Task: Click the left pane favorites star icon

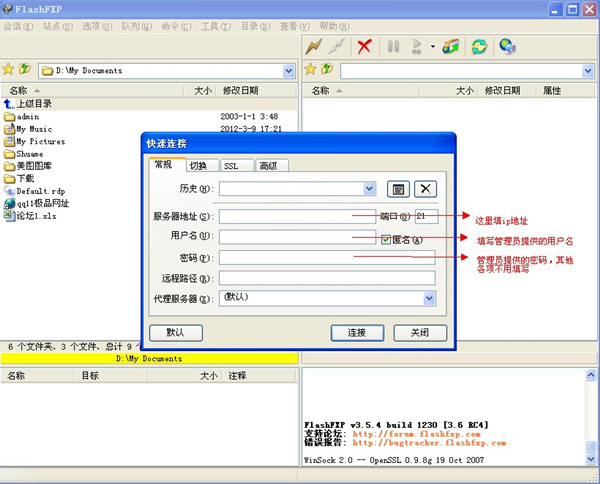Action: tap(8, 70)
